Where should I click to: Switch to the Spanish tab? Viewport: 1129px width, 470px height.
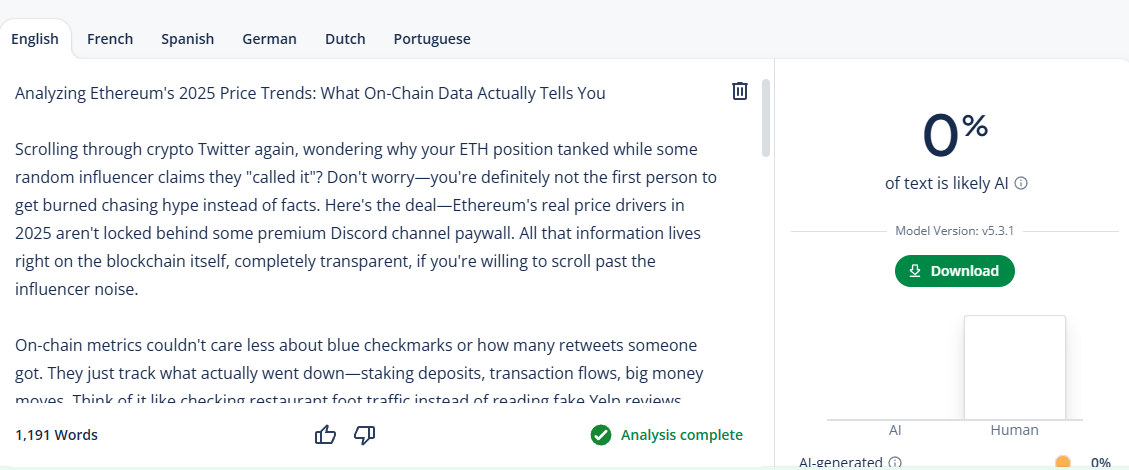187,39
